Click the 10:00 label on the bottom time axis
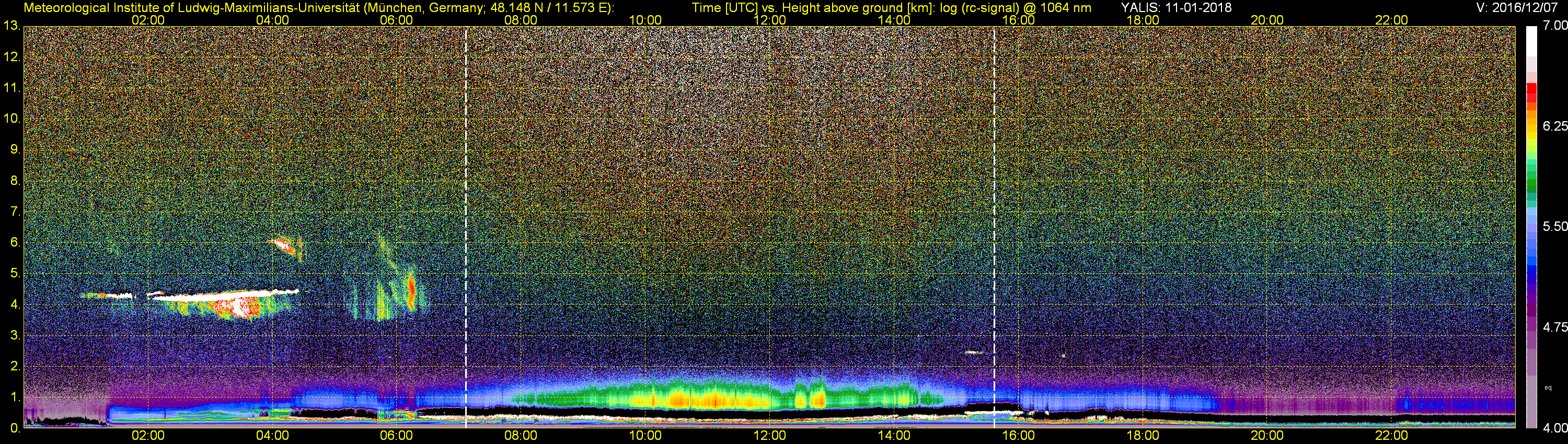Image resolution: width=1568 pixels, height=444 pixels. click(x=645, y=436)
